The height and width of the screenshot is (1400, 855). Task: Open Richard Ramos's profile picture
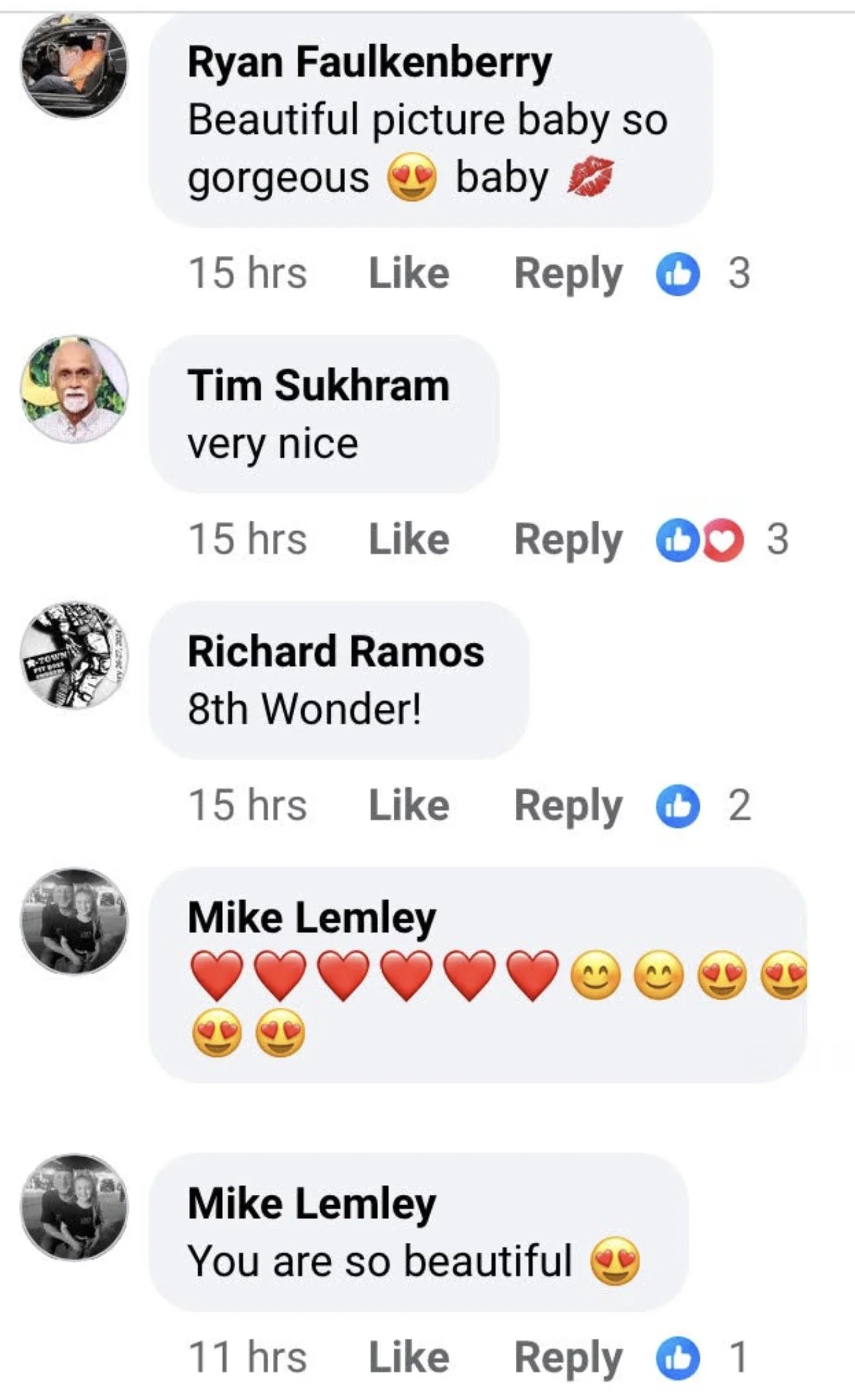(x=74, y=655)
